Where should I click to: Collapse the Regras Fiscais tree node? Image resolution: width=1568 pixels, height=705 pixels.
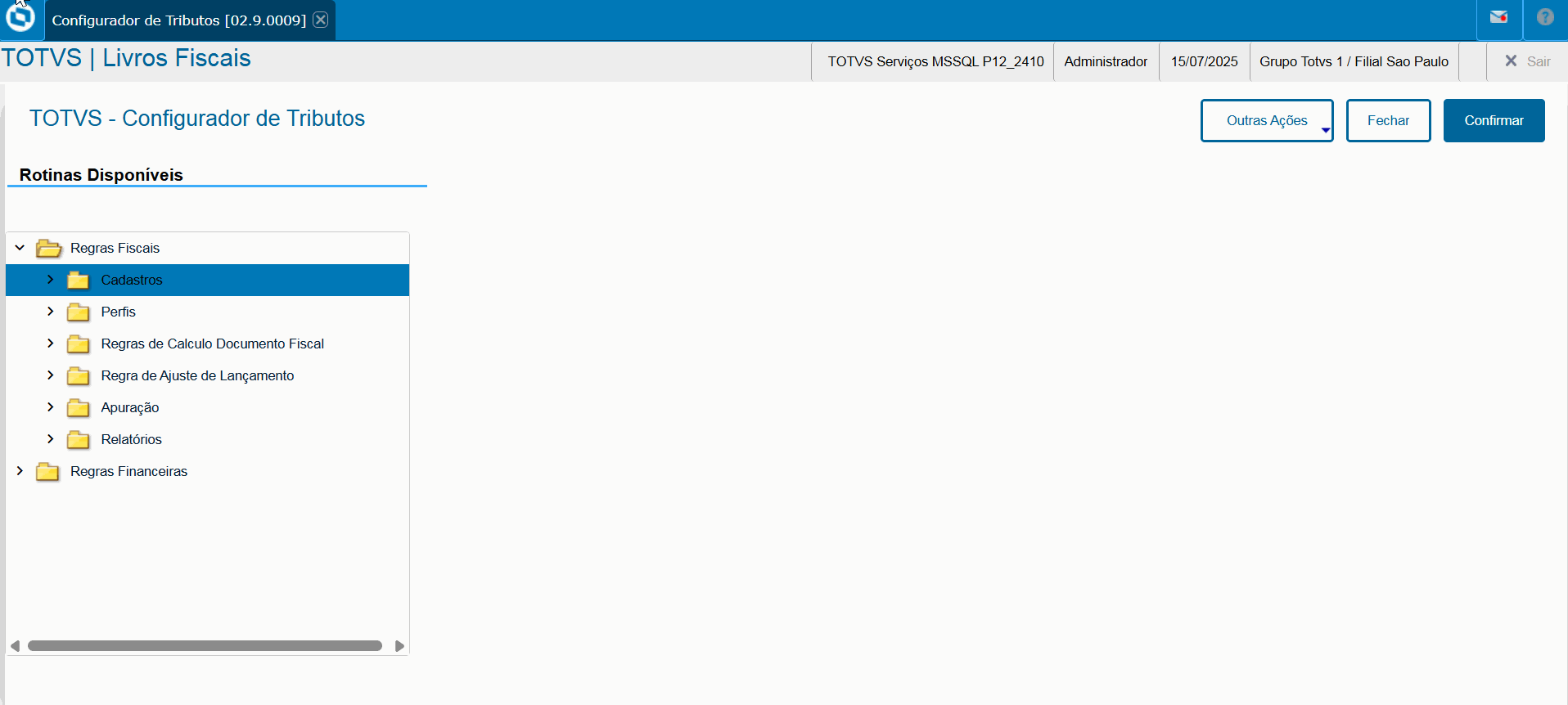[x=20, y=247]
